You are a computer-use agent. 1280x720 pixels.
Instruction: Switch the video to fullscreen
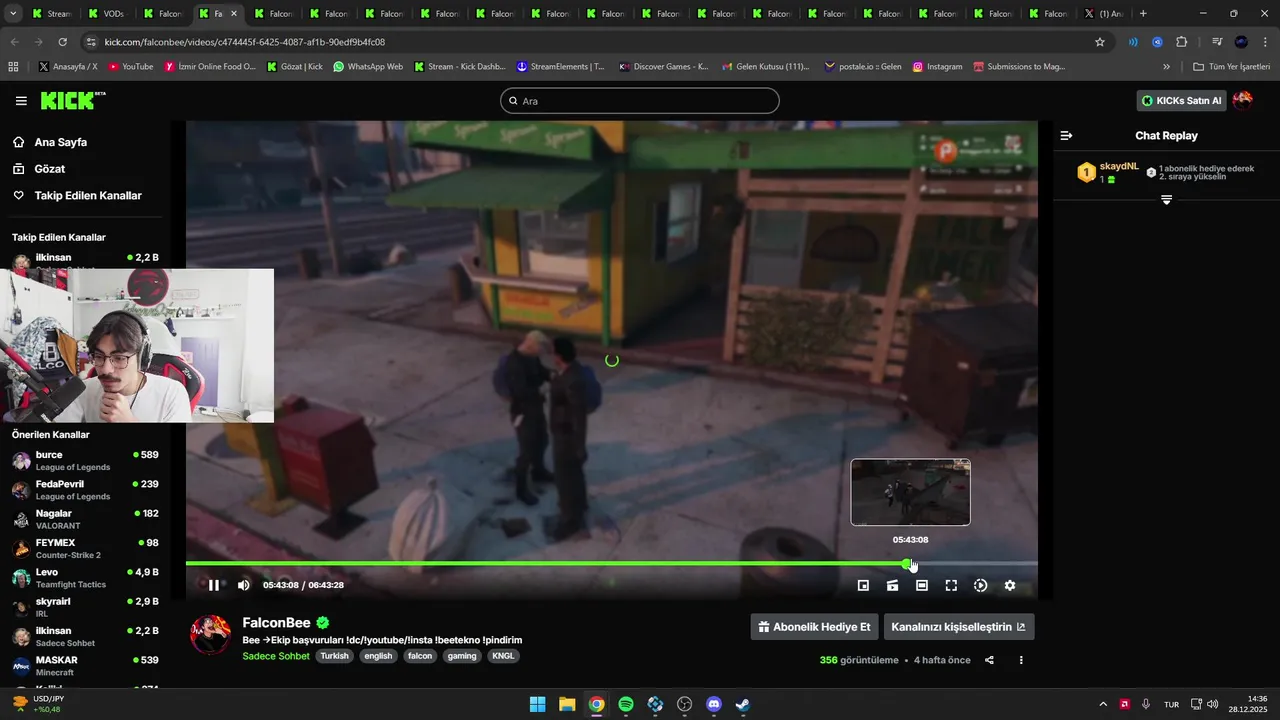pyautogui.click(x=951, y=586)
